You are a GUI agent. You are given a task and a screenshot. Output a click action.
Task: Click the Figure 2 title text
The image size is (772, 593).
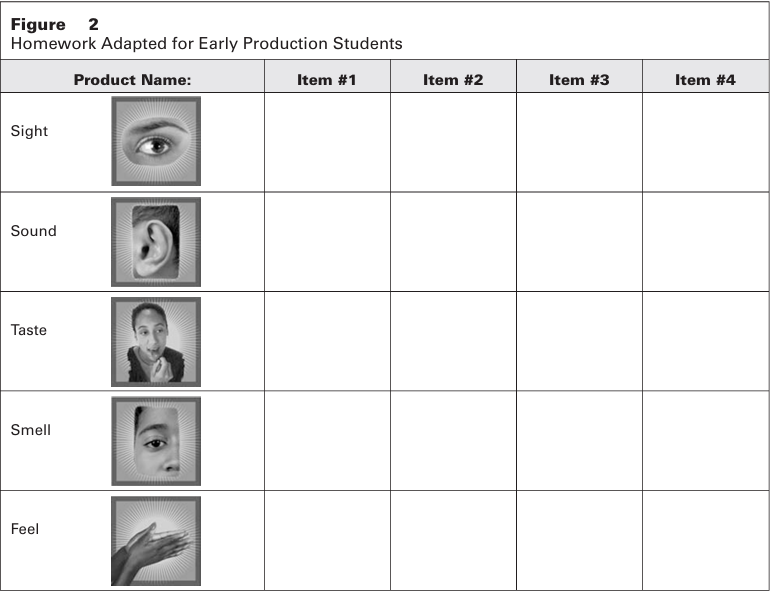[x=55, y=24]
